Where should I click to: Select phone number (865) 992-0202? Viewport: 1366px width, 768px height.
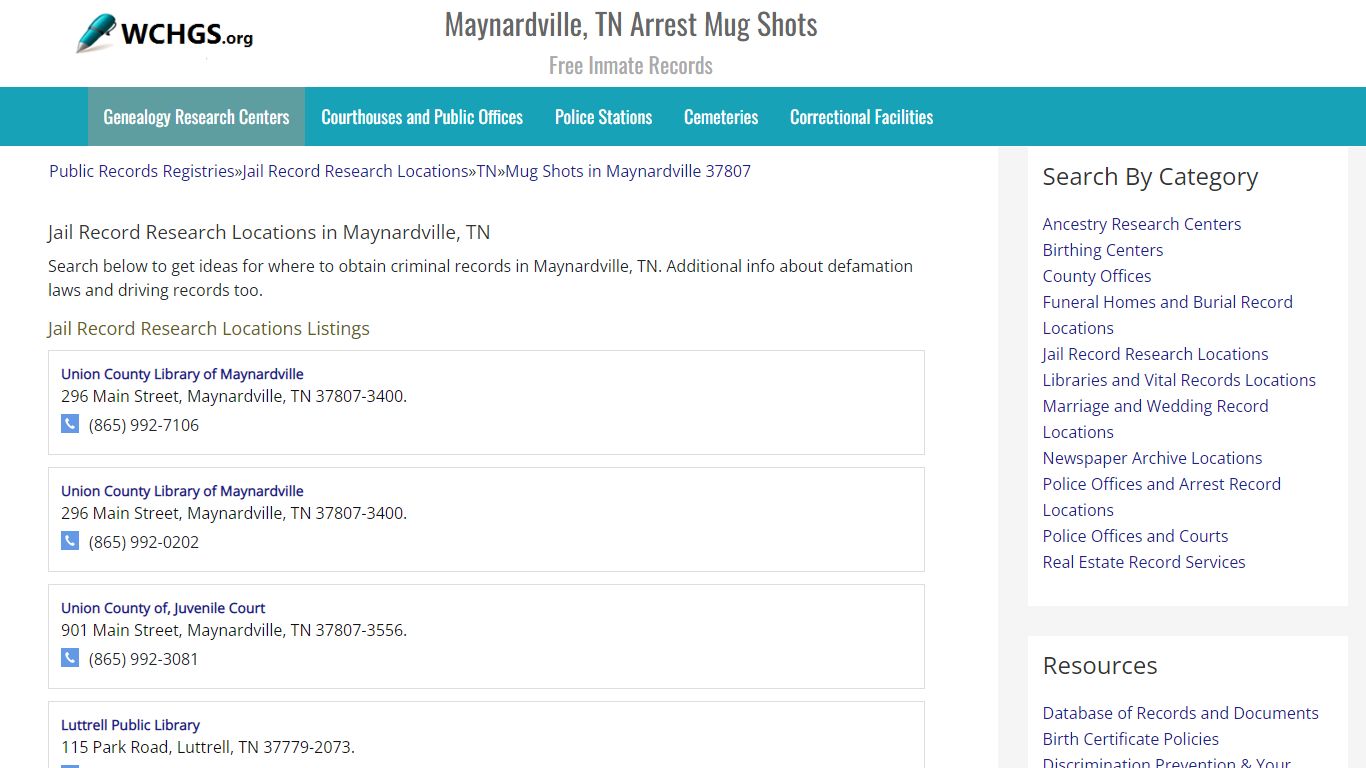[x=144, y=542]
